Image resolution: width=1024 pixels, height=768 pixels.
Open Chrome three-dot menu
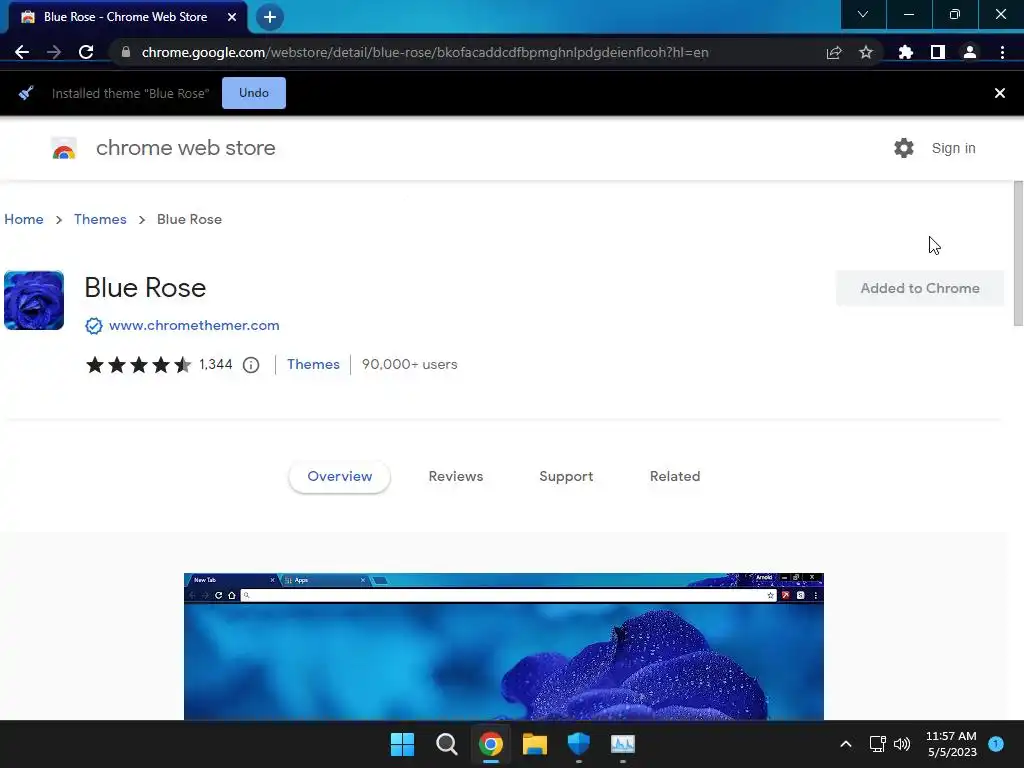point(1002,52)
